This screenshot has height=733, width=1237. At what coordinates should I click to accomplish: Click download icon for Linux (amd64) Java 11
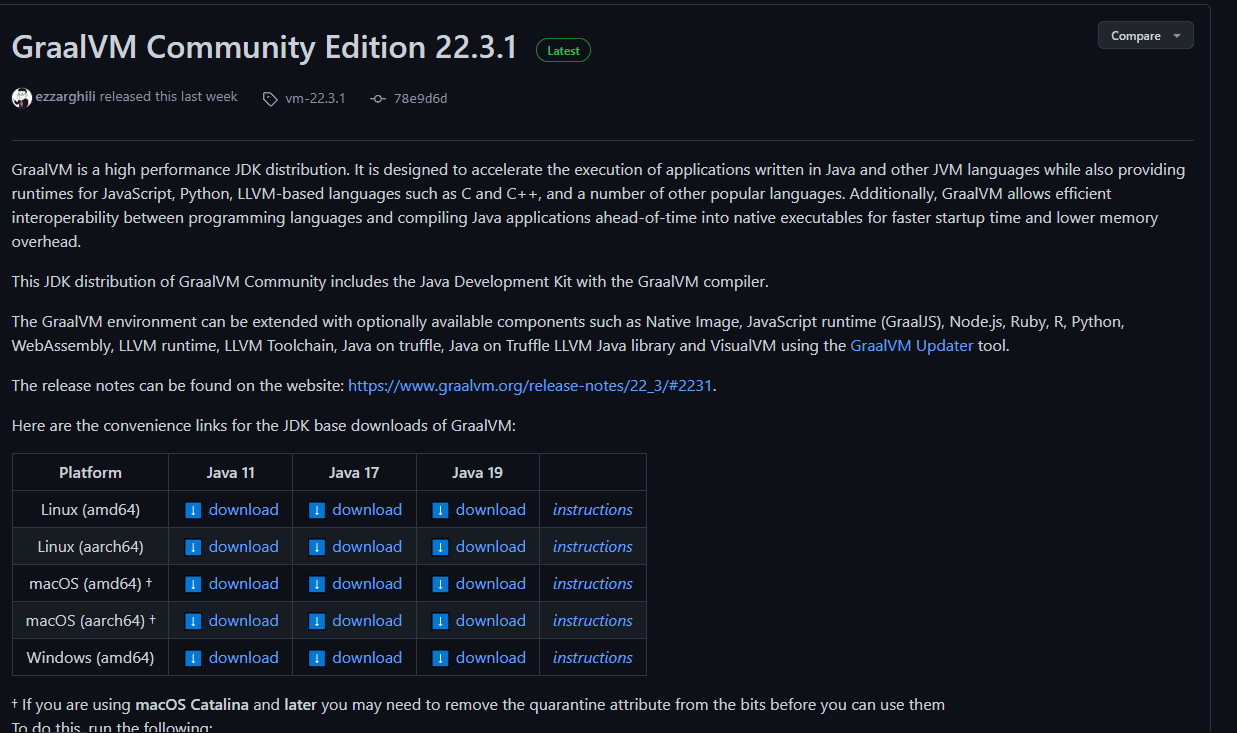[194, 510]
